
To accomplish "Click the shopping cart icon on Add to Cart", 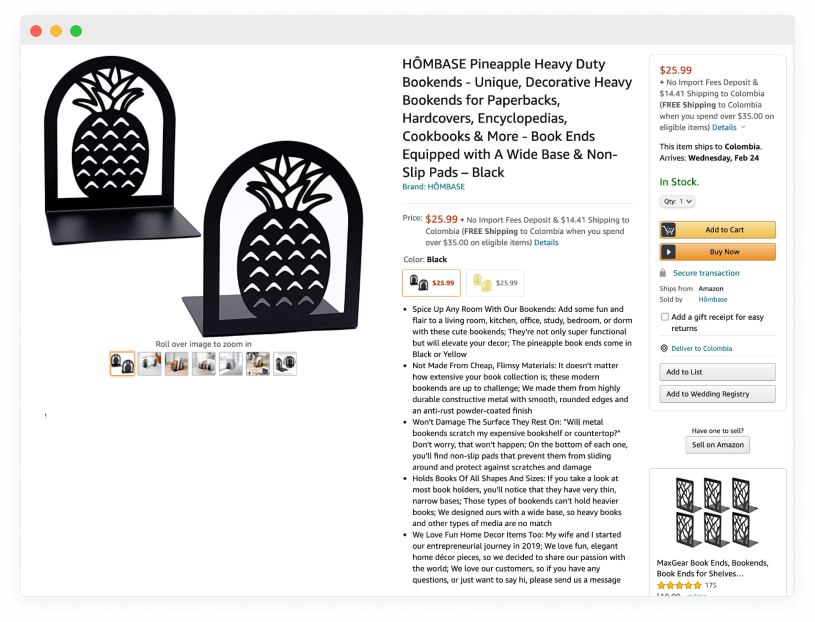I will (668, 230).
